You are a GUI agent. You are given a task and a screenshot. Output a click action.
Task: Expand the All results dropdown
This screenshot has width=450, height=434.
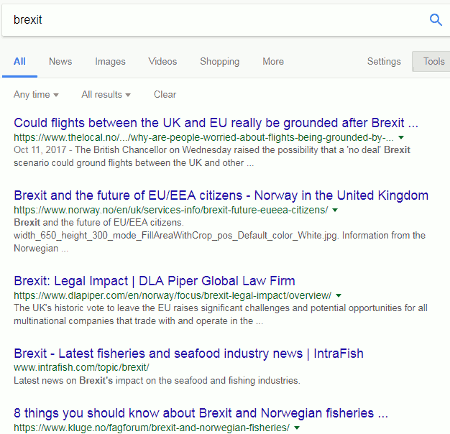pyautogui.click(x=106, y=95)
